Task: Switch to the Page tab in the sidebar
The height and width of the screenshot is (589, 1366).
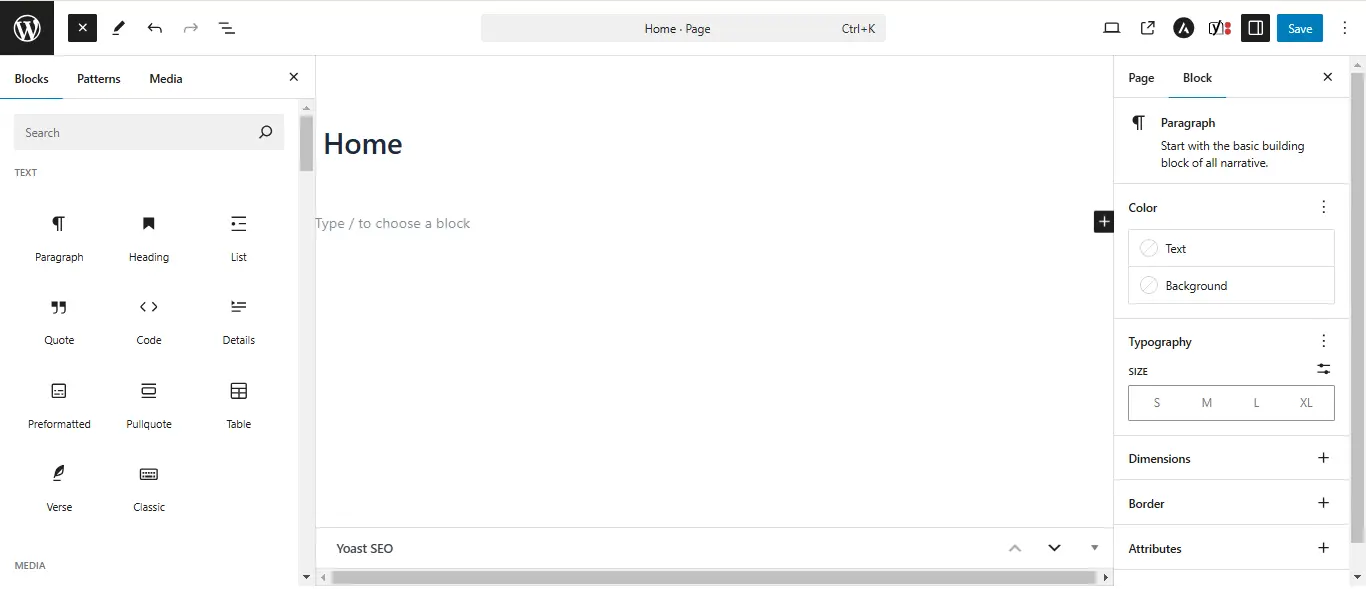Action: pos(1141,77)
